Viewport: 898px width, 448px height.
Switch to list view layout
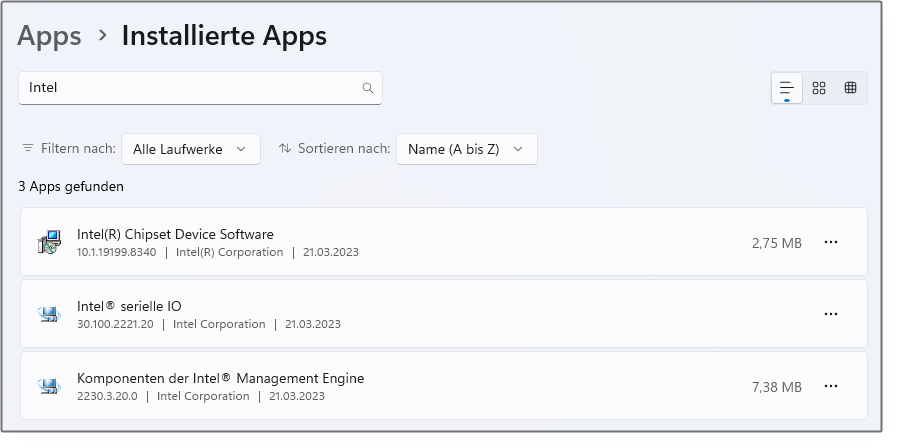787,88
